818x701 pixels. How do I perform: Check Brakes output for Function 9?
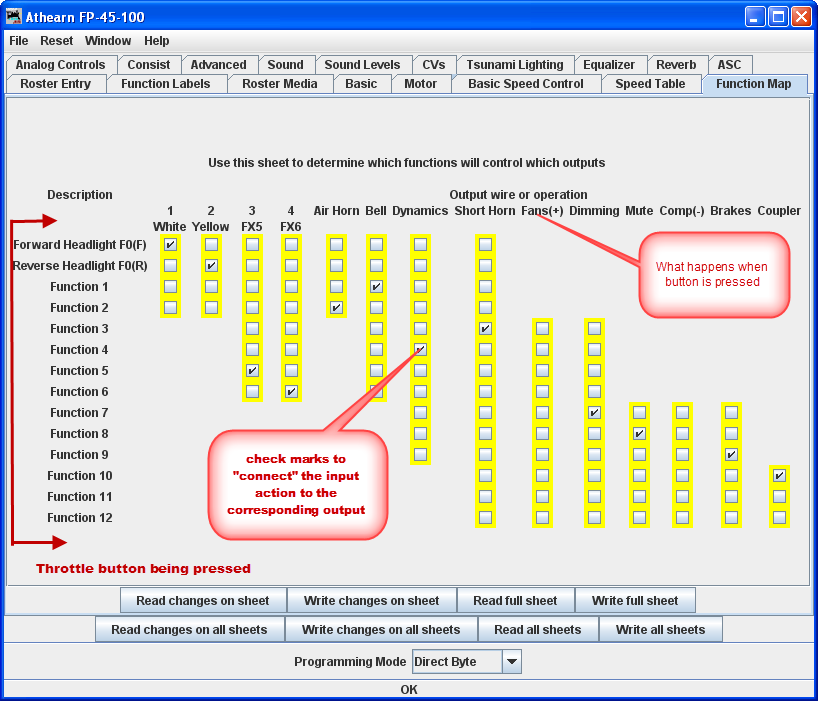tap(730, 454)
